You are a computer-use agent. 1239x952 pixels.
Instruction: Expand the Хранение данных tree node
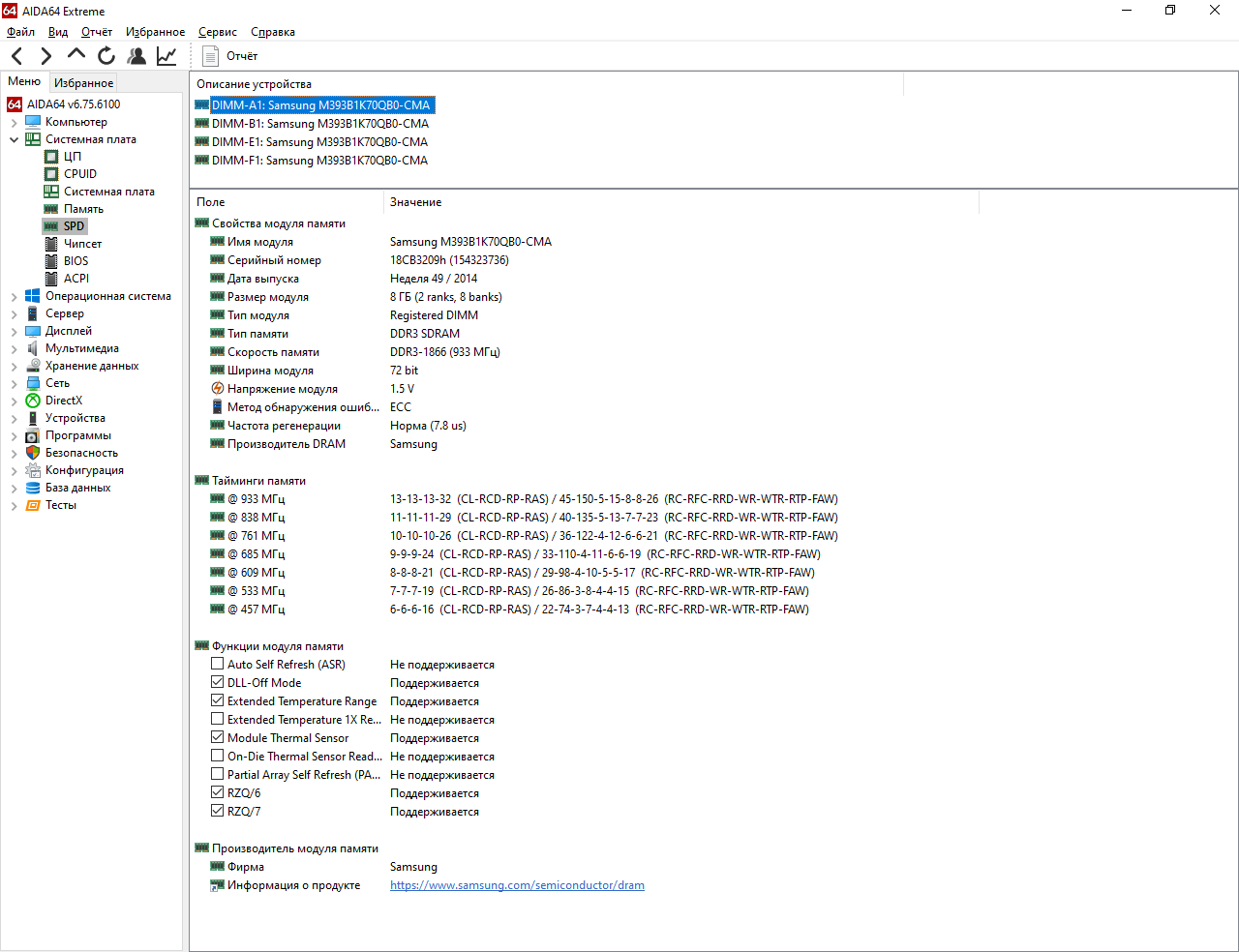point(14,366)
